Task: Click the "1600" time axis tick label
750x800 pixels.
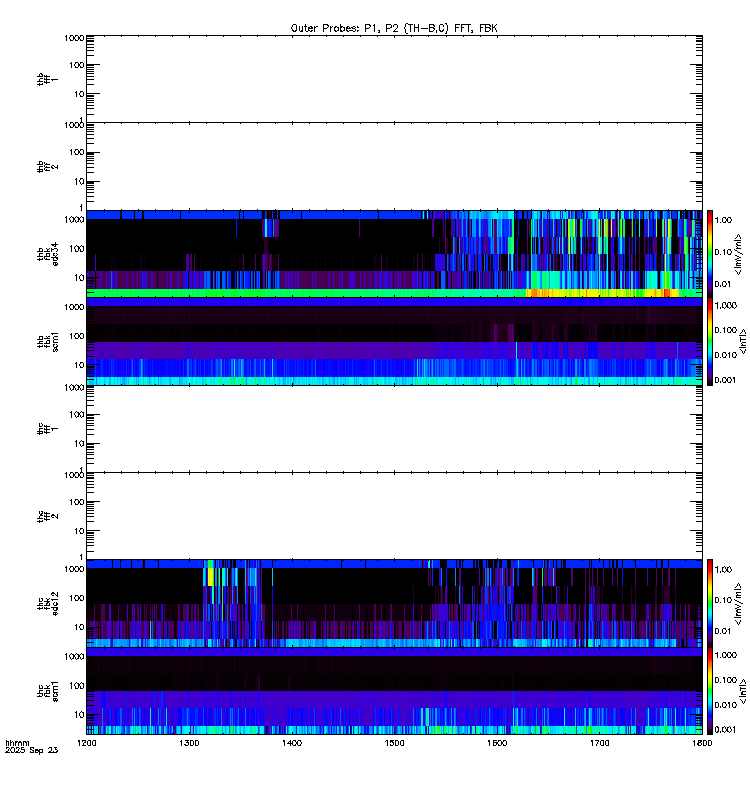Action: pos(497,743)
